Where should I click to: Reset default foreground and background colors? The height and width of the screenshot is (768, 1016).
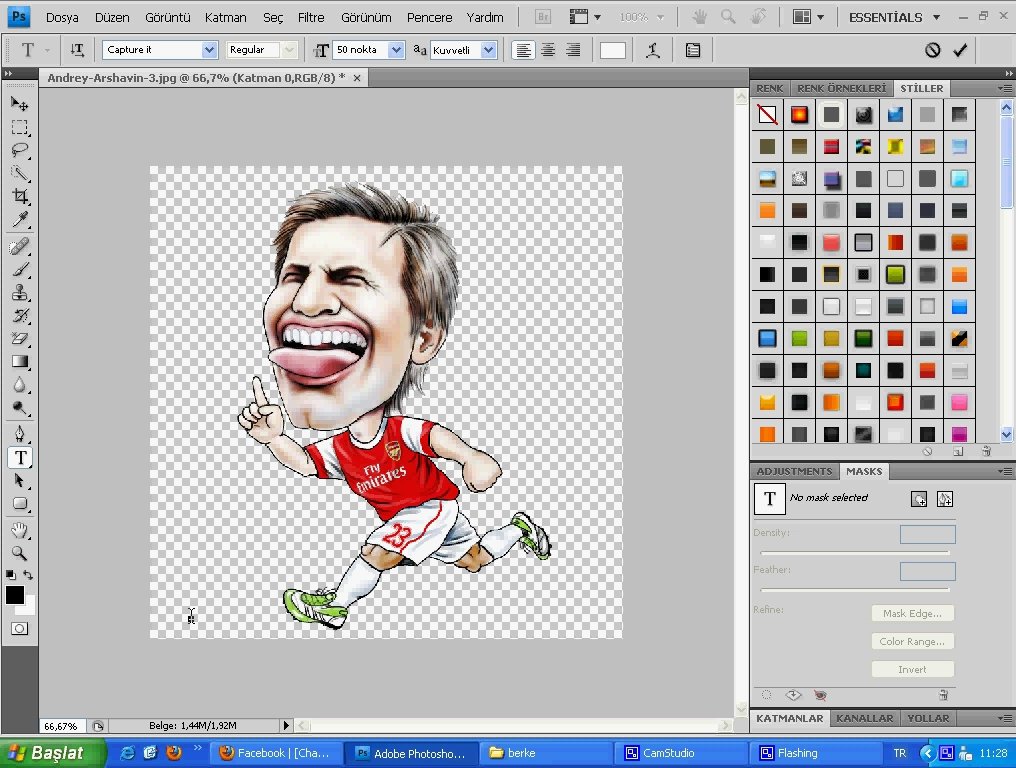pyautogui.click(x=10, y=575)
